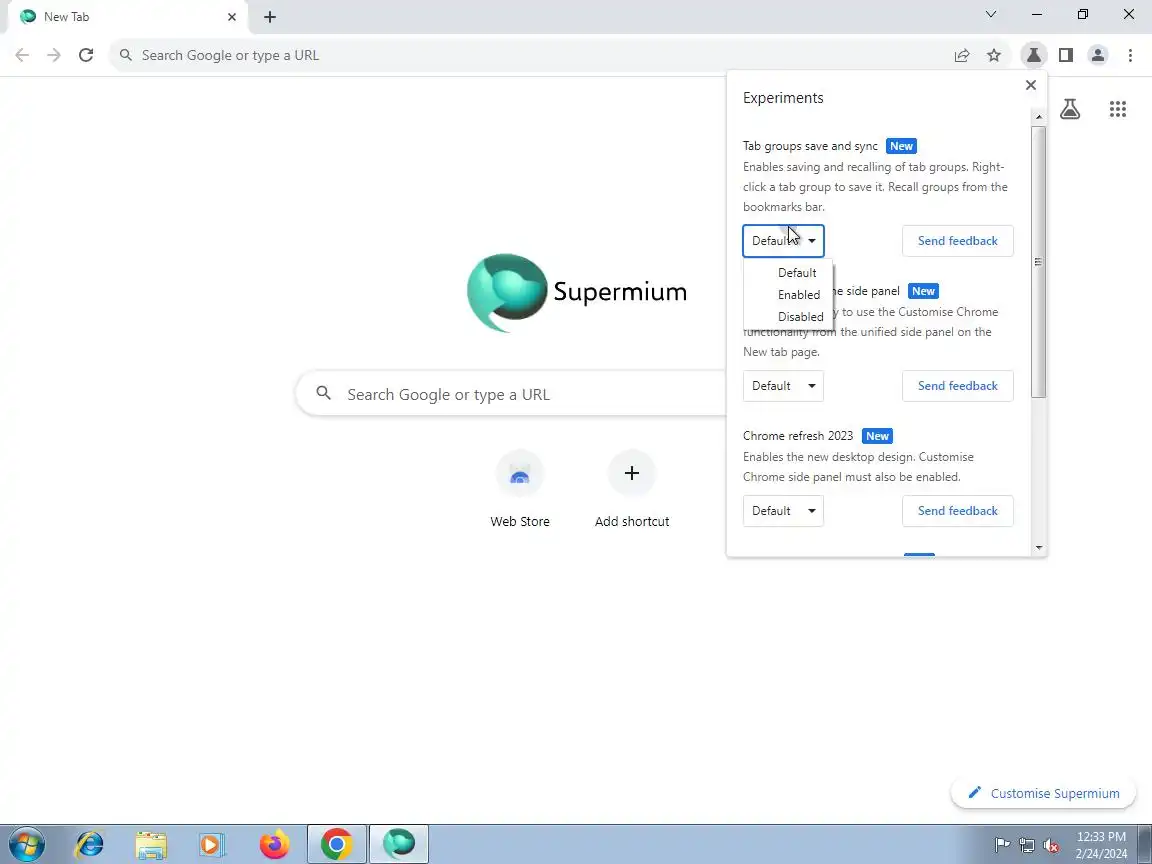Image resolution: width=1152 pixels, height=864 pixels.
Task: Click the profile avatar icon
Action: click(1098, 55)
